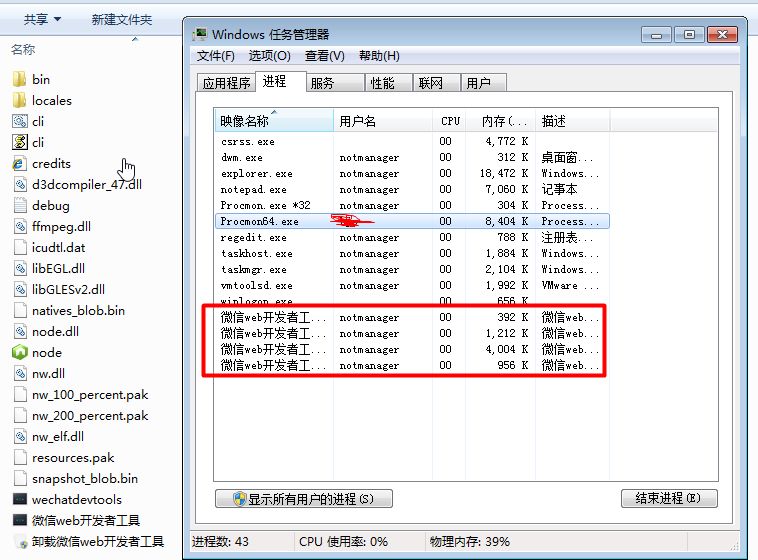
Task: Select the regedit.exe process row
Action: tap(412, 237)
